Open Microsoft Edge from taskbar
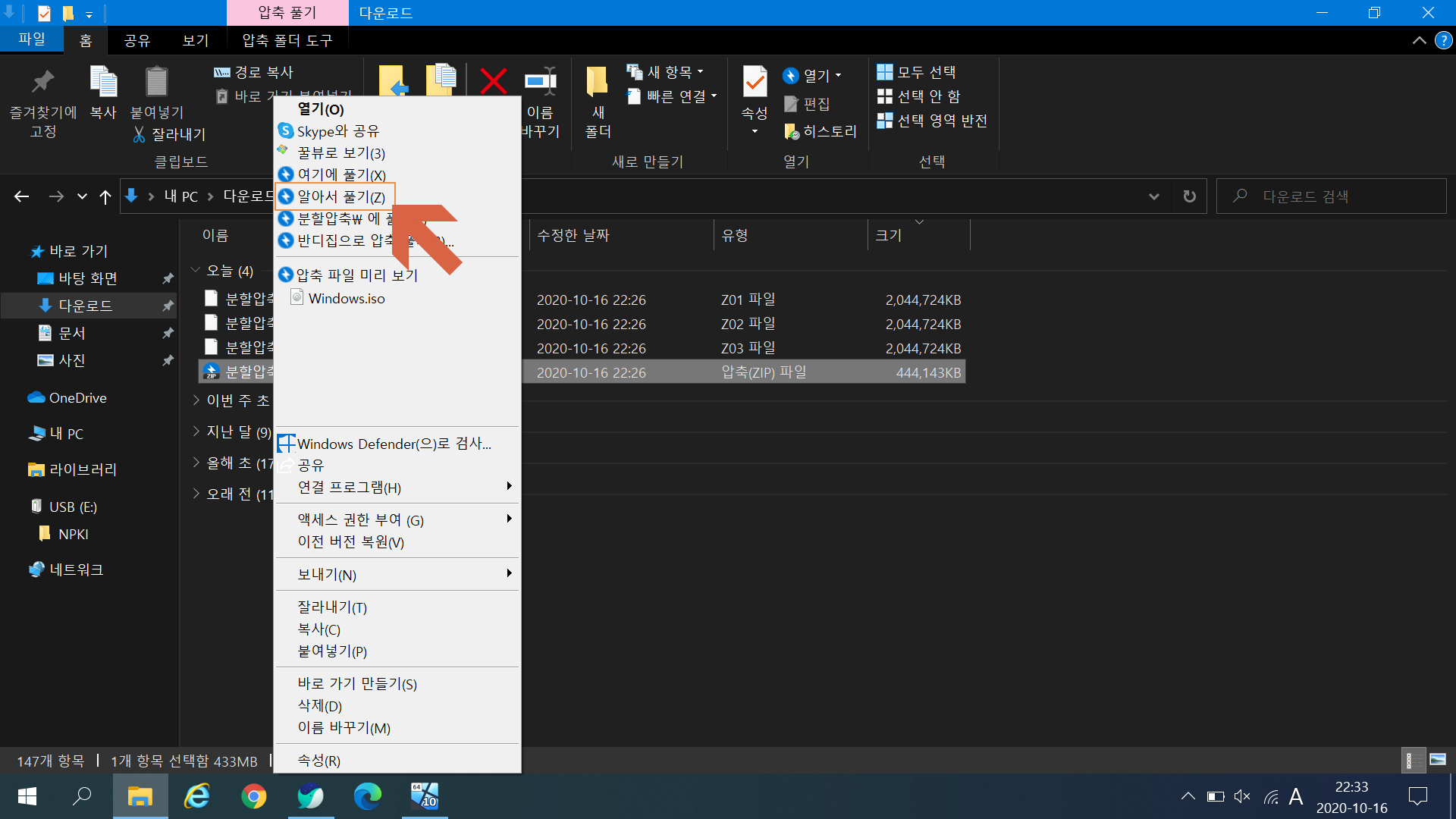This screenshot has width=1456, height=819. tap(368, 796)
